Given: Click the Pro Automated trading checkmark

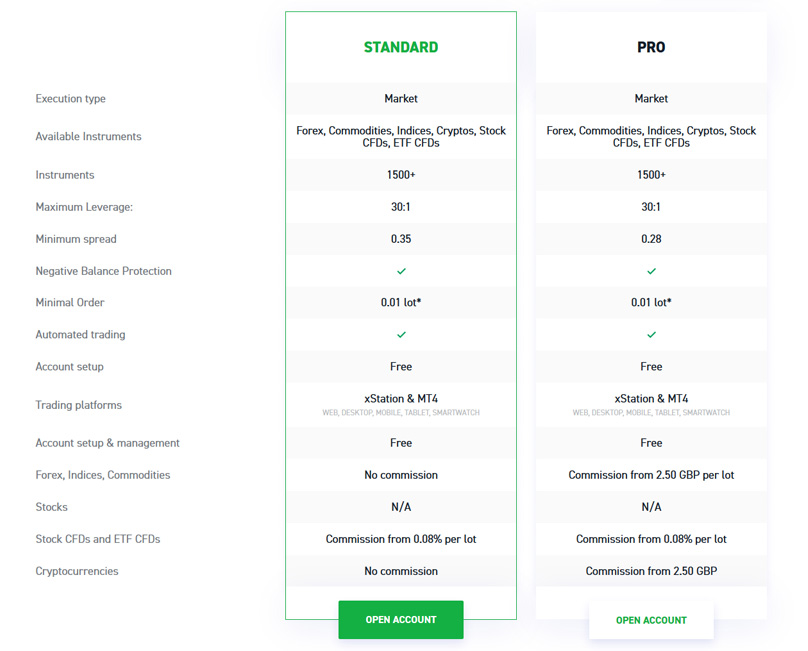Looking at the screenshot, I should [651, 335].
